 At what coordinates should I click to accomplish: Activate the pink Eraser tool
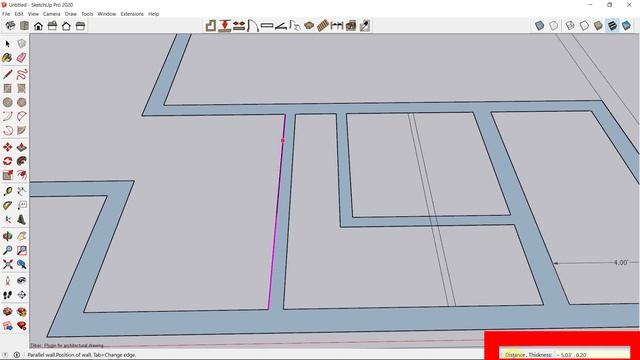(x=22, y=58)
